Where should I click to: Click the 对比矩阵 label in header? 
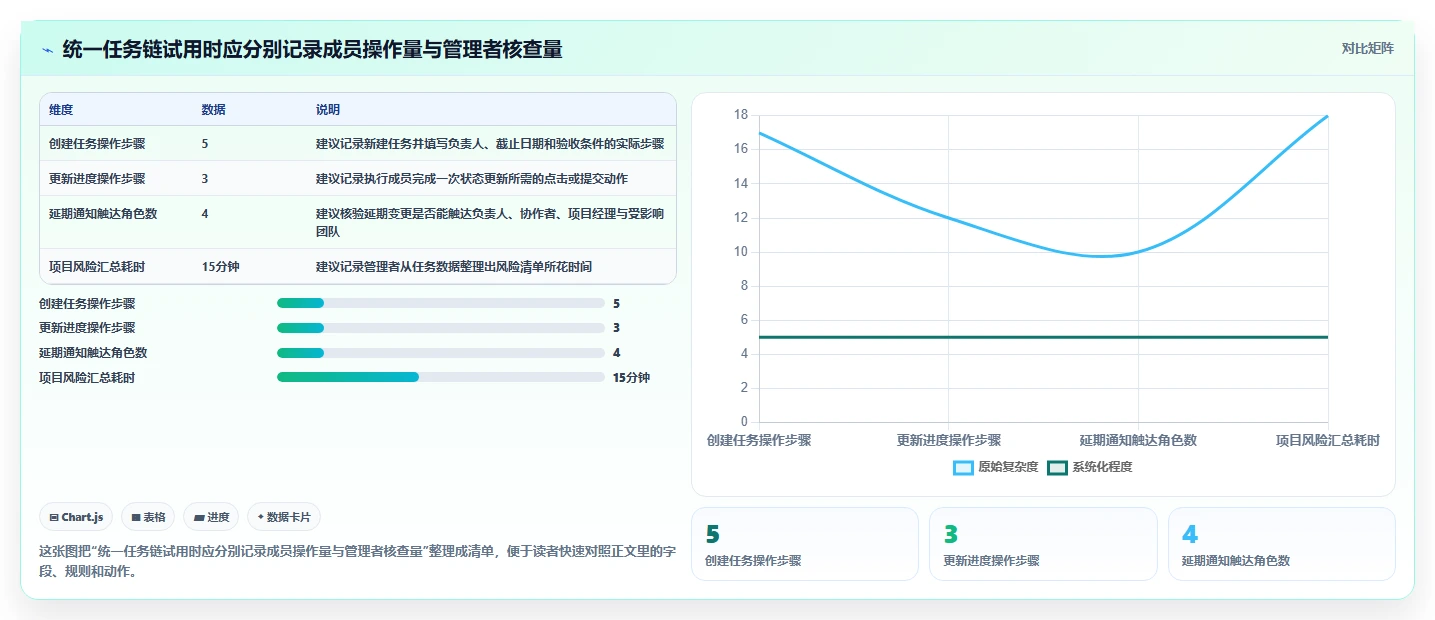(x=1367, y=48)
